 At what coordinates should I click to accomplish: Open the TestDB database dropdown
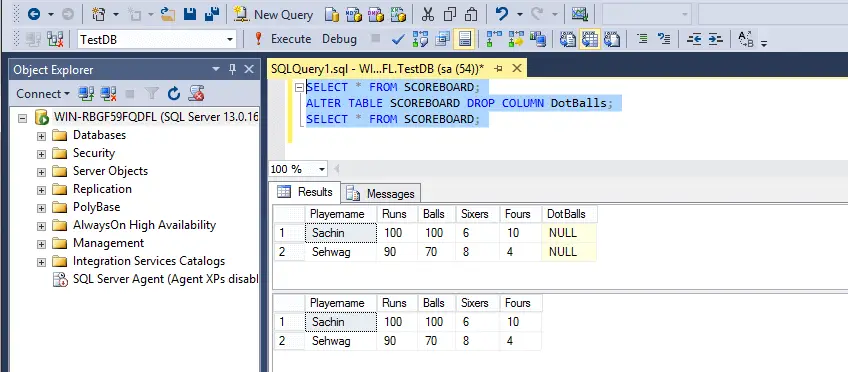[x=231, y=39]
